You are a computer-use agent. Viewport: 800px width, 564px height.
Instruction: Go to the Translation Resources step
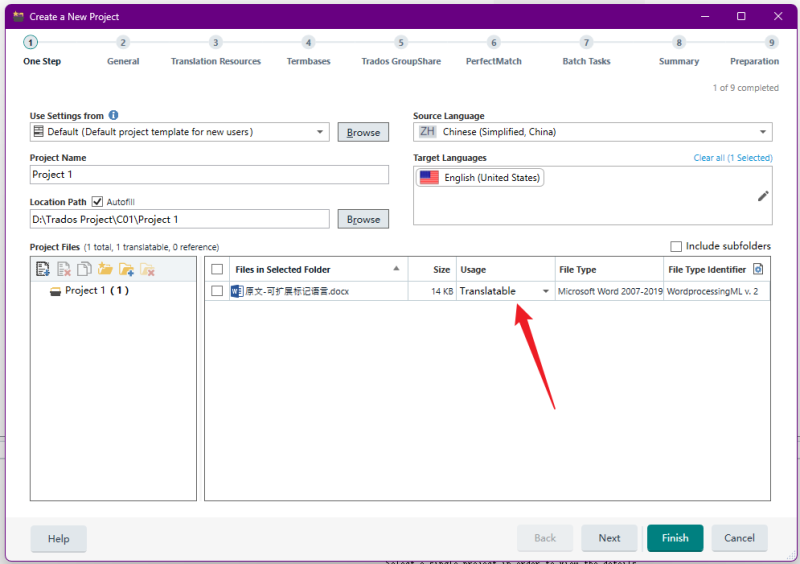215,43
